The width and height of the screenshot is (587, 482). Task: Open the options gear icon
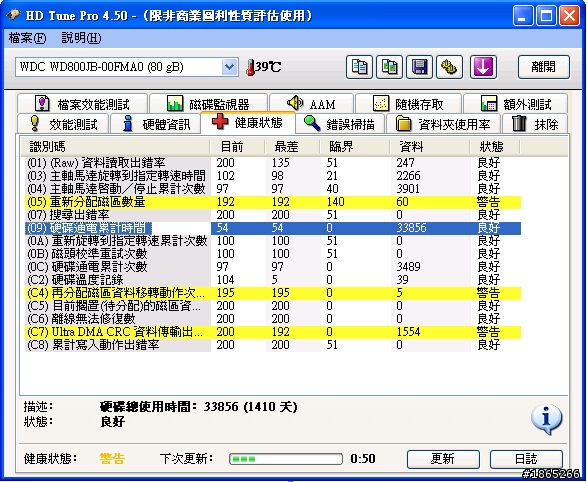[449, 67]
